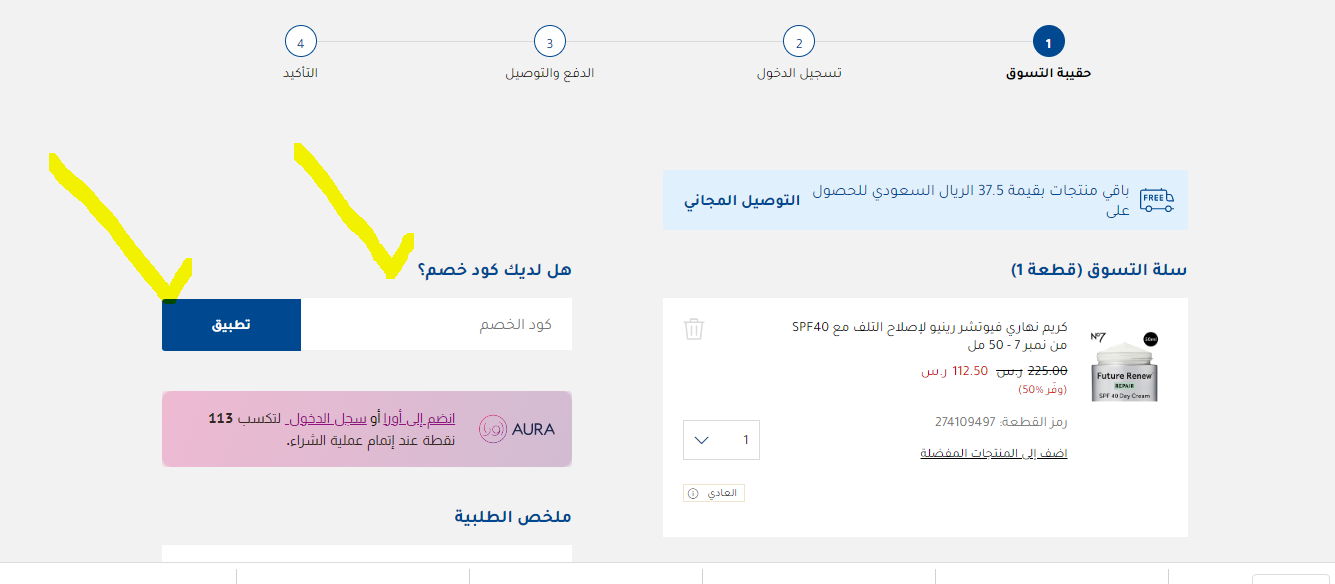
Task: Click the هل لديك كود خصم؟ heading
Action: [495, 270]
